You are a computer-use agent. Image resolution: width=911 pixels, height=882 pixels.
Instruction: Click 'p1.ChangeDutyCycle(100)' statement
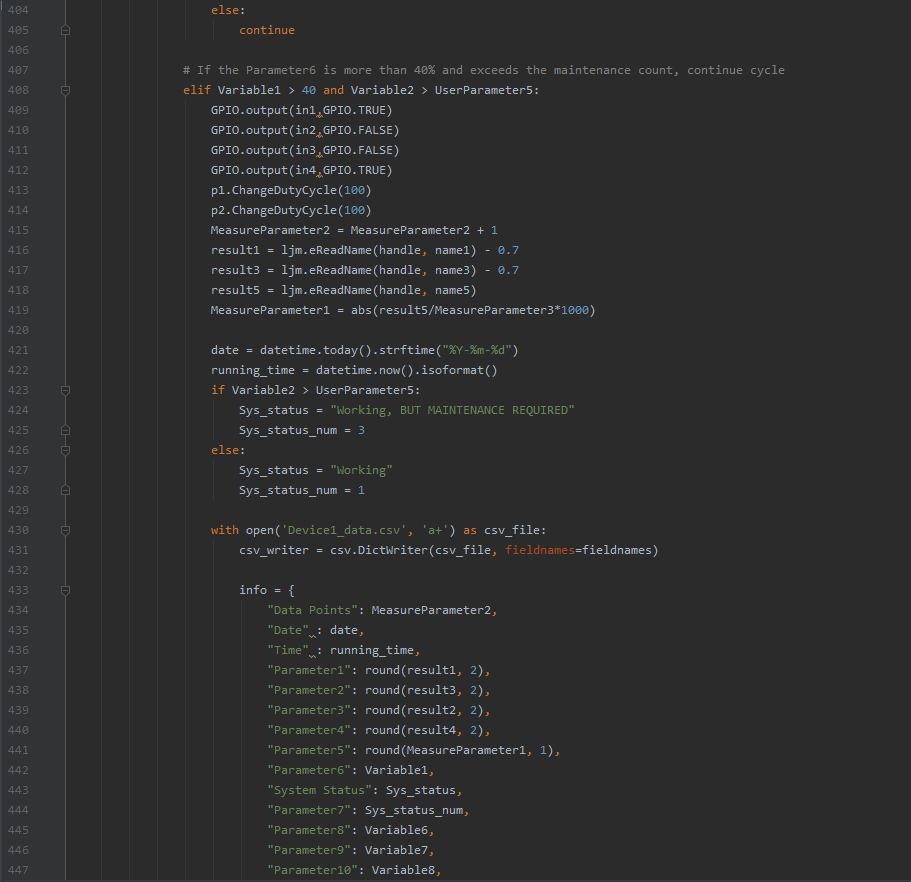[290, 190]
